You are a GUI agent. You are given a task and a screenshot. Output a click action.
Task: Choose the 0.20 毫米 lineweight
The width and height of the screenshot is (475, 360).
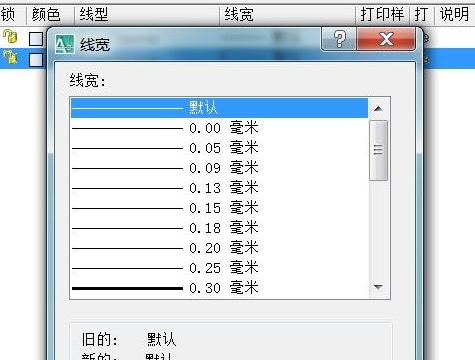click(219, 248)
